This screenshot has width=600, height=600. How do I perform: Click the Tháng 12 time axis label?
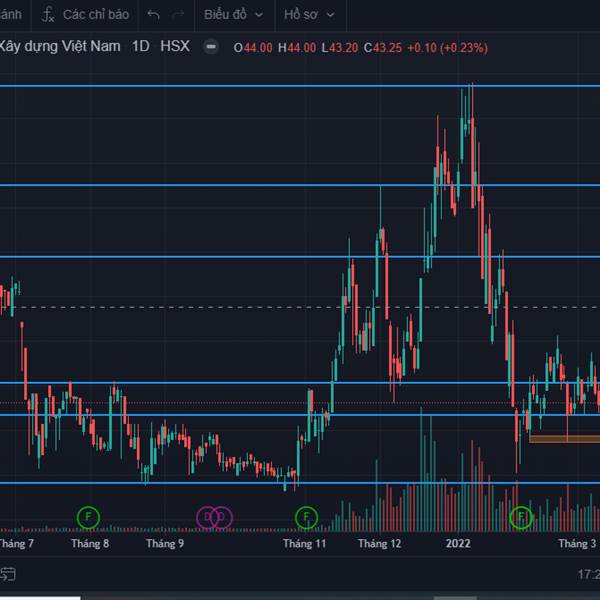pyautogui.click(x=380, y=543)
